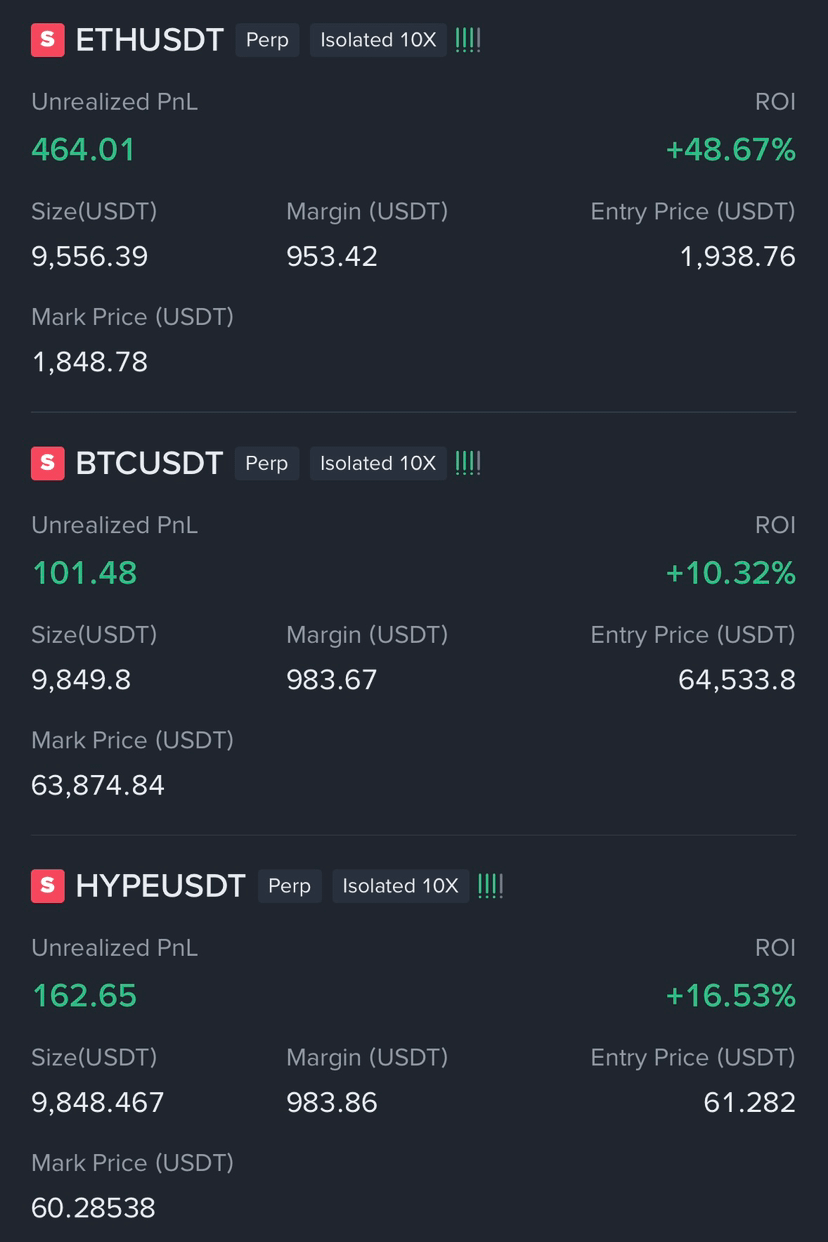Select the Isolated 10X badge on HYPEUSDT
The width and height of the screenshot is (828, 1242).
click(x=400, y=886)
